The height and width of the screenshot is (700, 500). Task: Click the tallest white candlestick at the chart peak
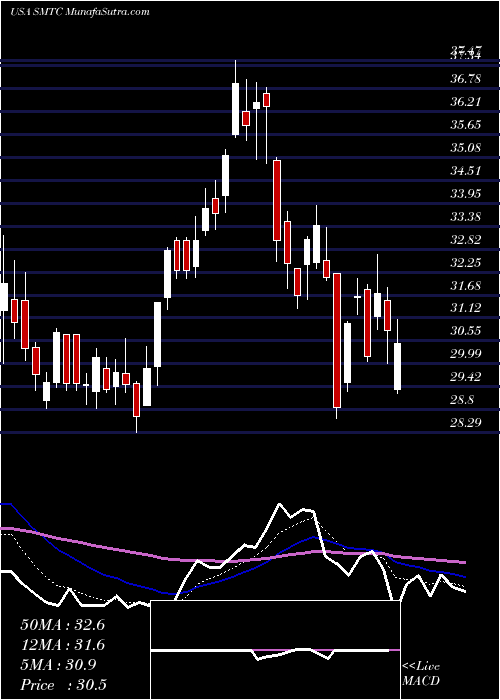tap(235, 109)
